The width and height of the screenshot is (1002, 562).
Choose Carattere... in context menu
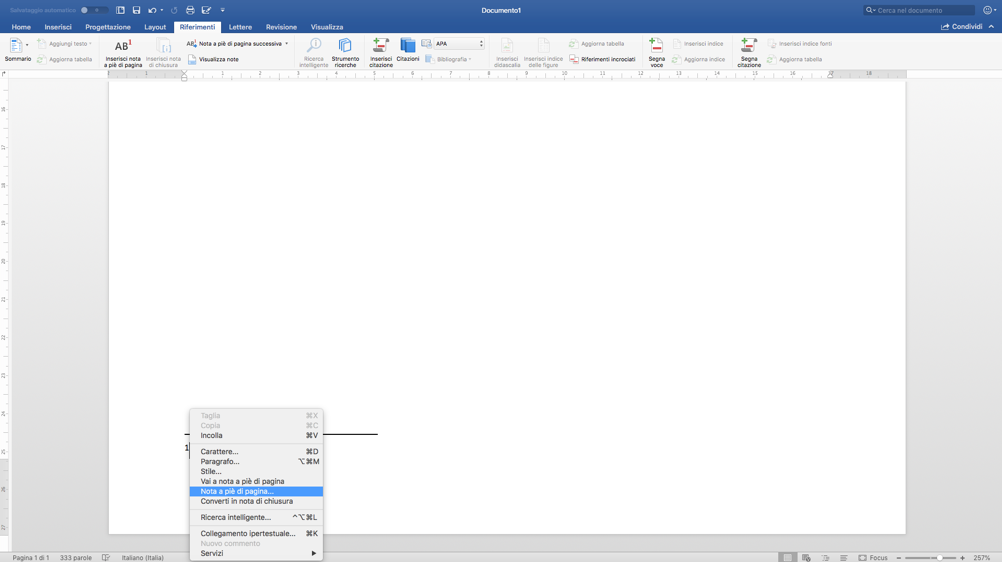[x=256, y=451]
